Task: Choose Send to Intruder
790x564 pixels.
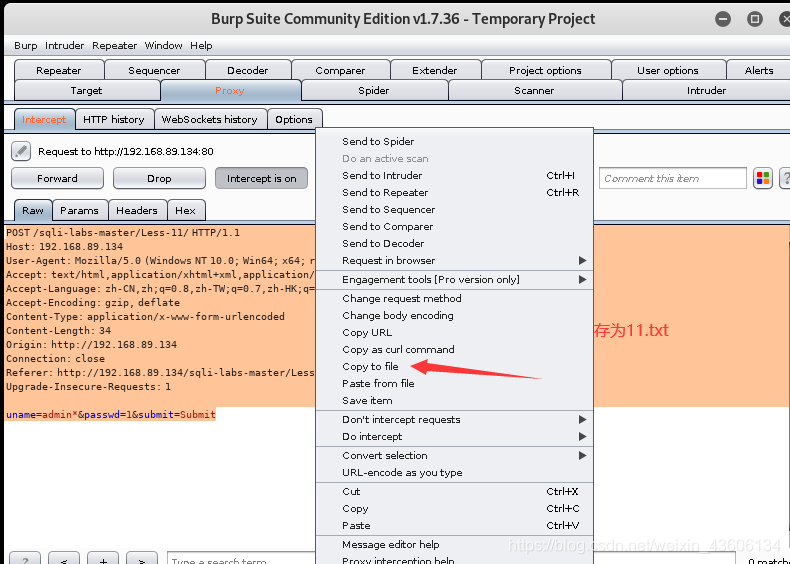Action: (454, 175)
